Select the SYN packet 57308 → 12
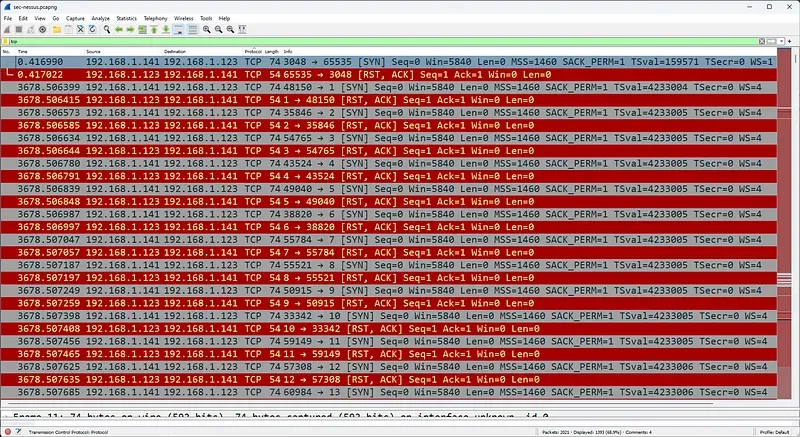 pyautogui.click(x=389, y=367)
